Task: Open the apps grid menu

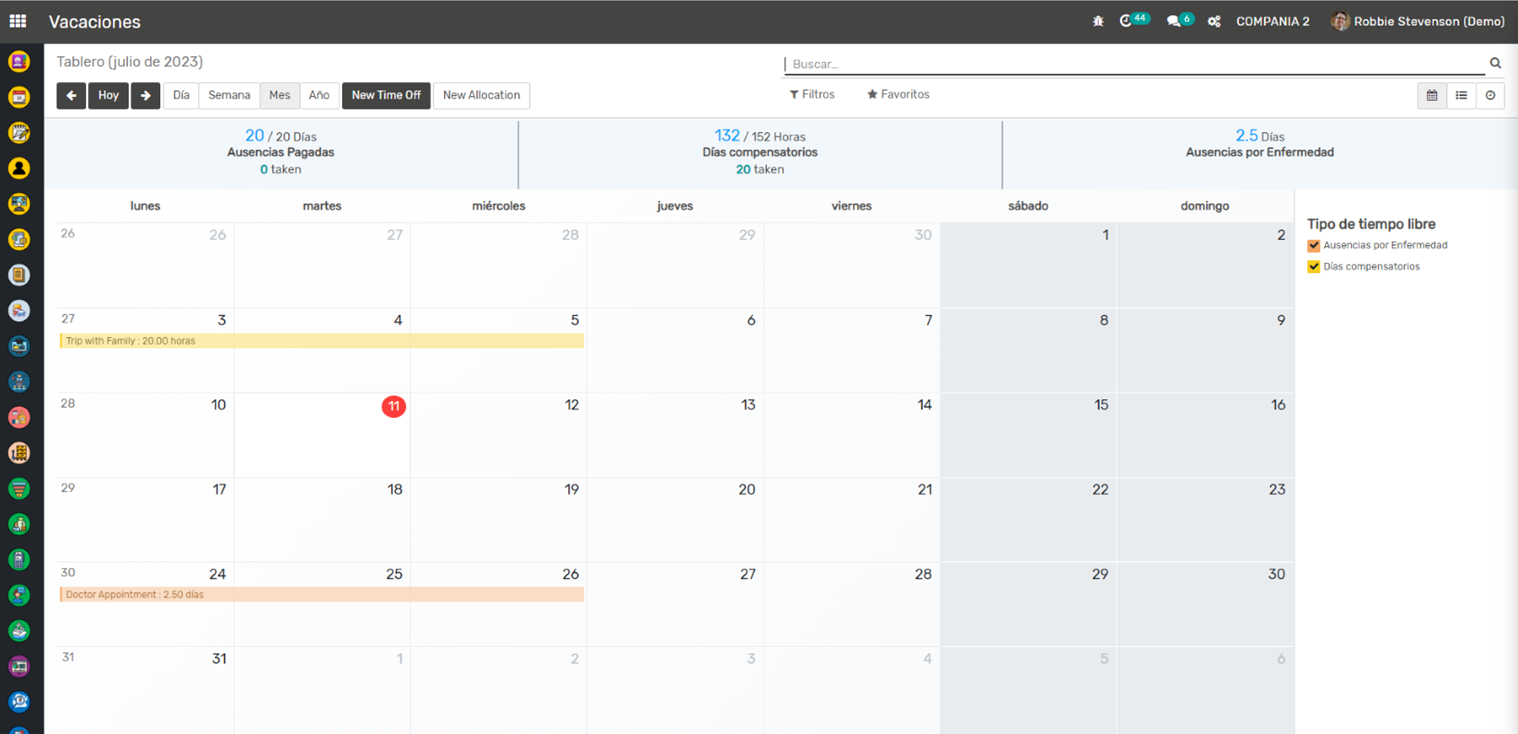Action: coord(18,21)
